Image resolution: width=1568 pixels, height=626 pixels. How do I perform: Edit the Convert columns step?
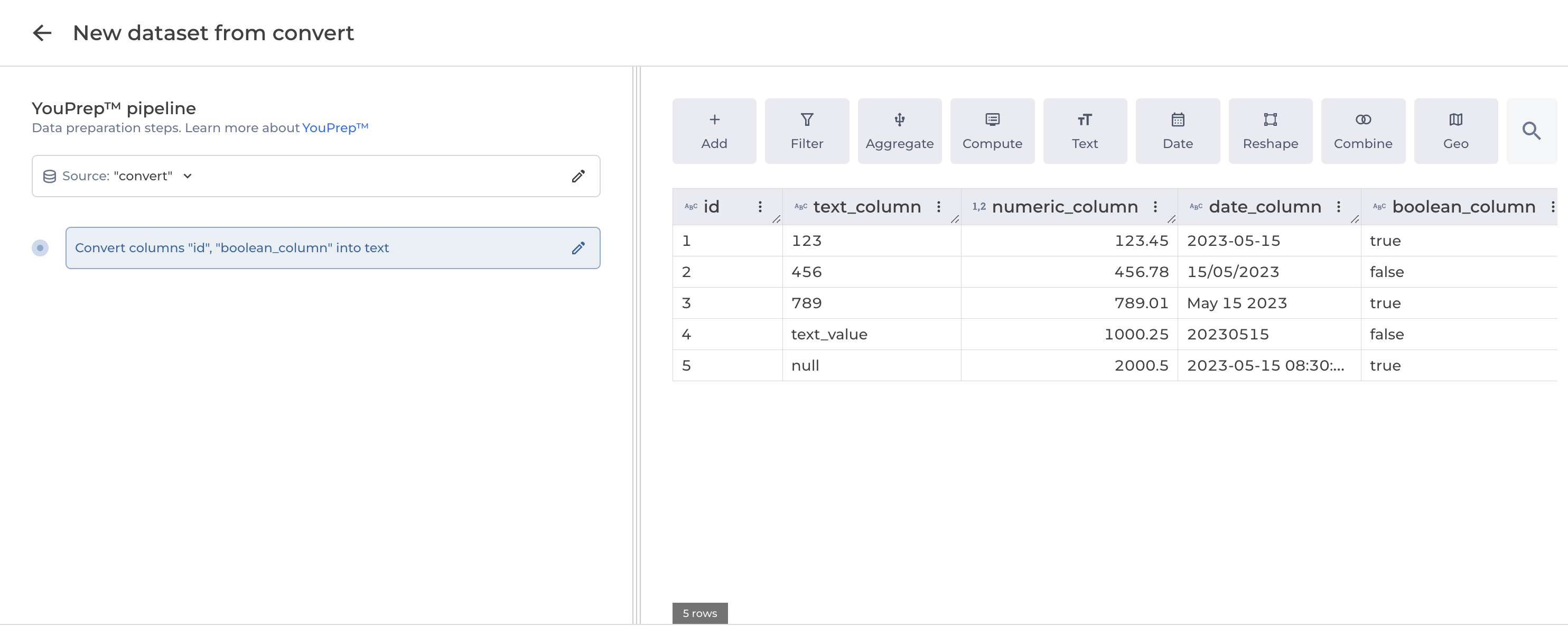point(577,248)
